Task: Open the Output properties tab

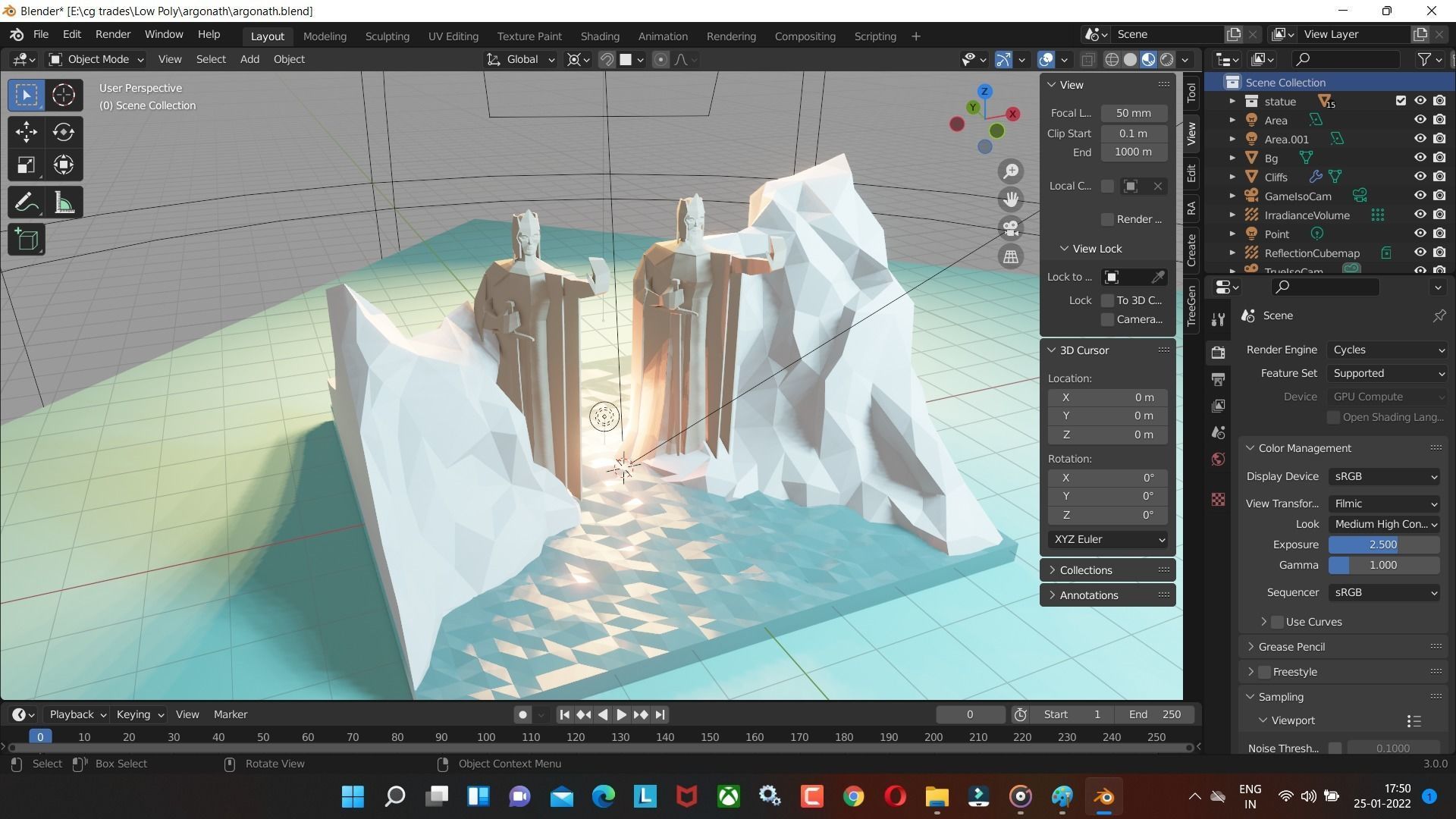Action: 1218,379
